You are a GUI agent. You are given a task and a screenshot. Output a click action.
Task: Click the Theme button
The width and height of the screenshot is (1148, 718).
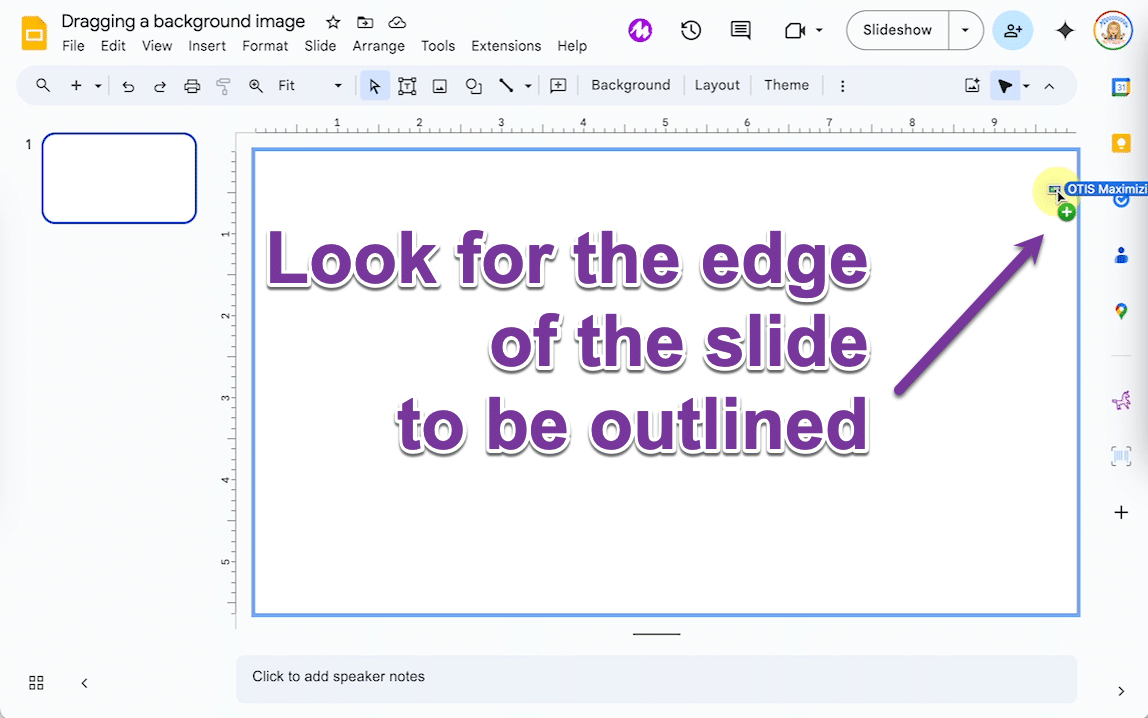[786, 85]
